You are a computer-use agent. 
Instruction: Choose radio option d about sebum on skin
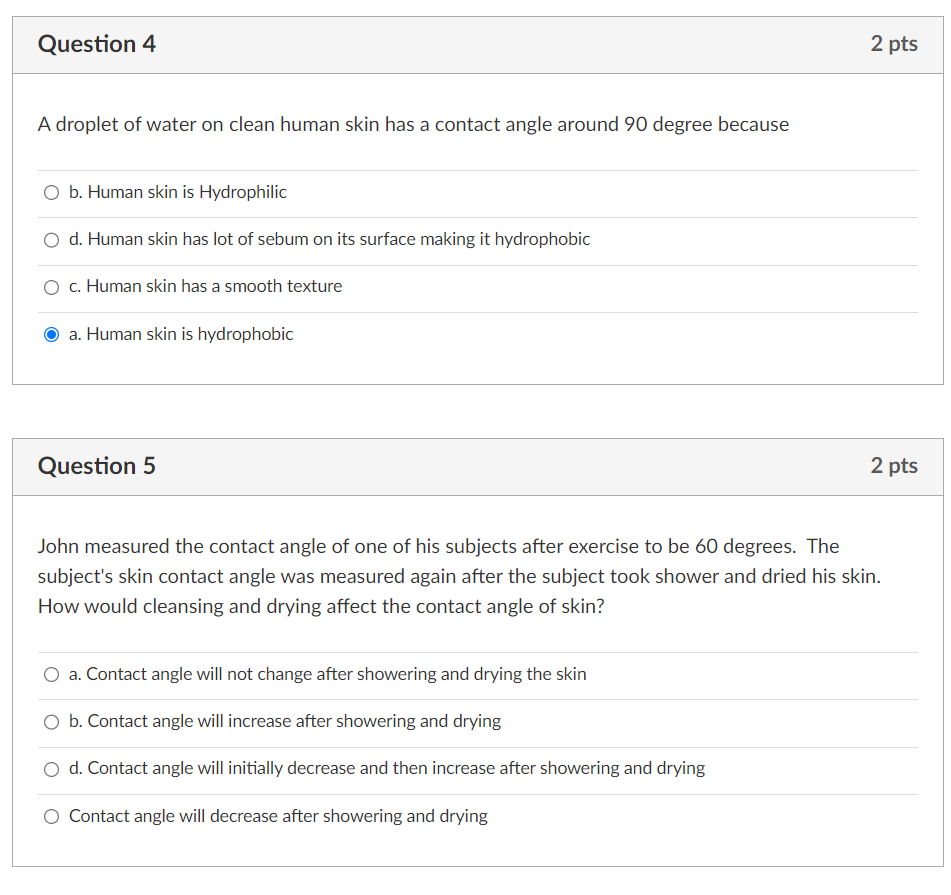pos(52,240)
